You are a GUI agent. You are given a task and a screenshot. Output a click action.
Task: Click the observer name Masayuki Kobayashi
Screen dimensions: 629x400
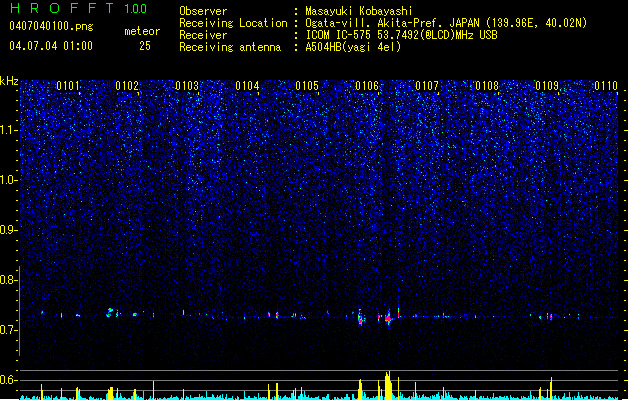click(x=359, y=11)
